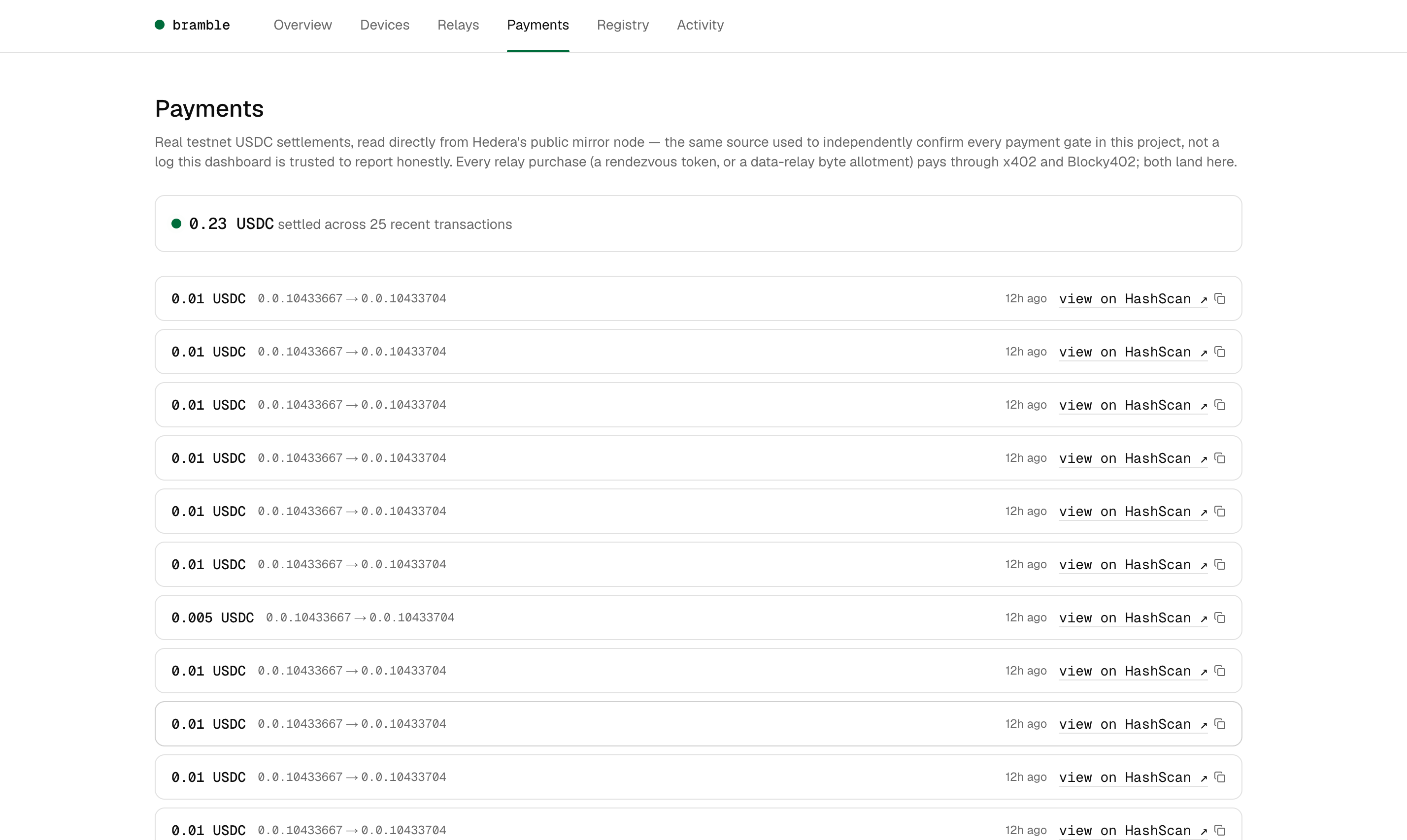The height and width of the screenshot is (840, 1407).
Task: Click account route in the 0.005 USDC row
Action: point(360,617)
